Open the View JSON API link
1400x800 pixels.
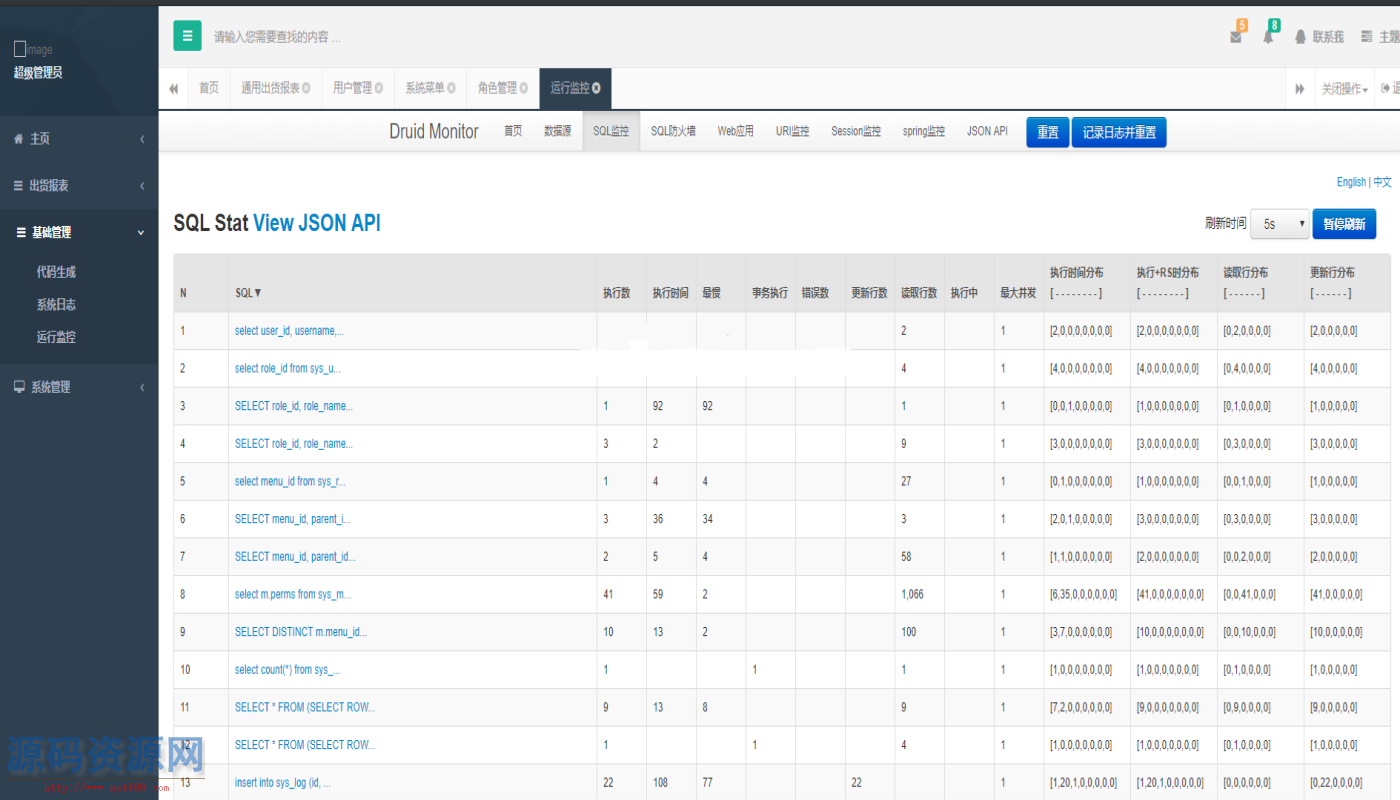(317, 223)
